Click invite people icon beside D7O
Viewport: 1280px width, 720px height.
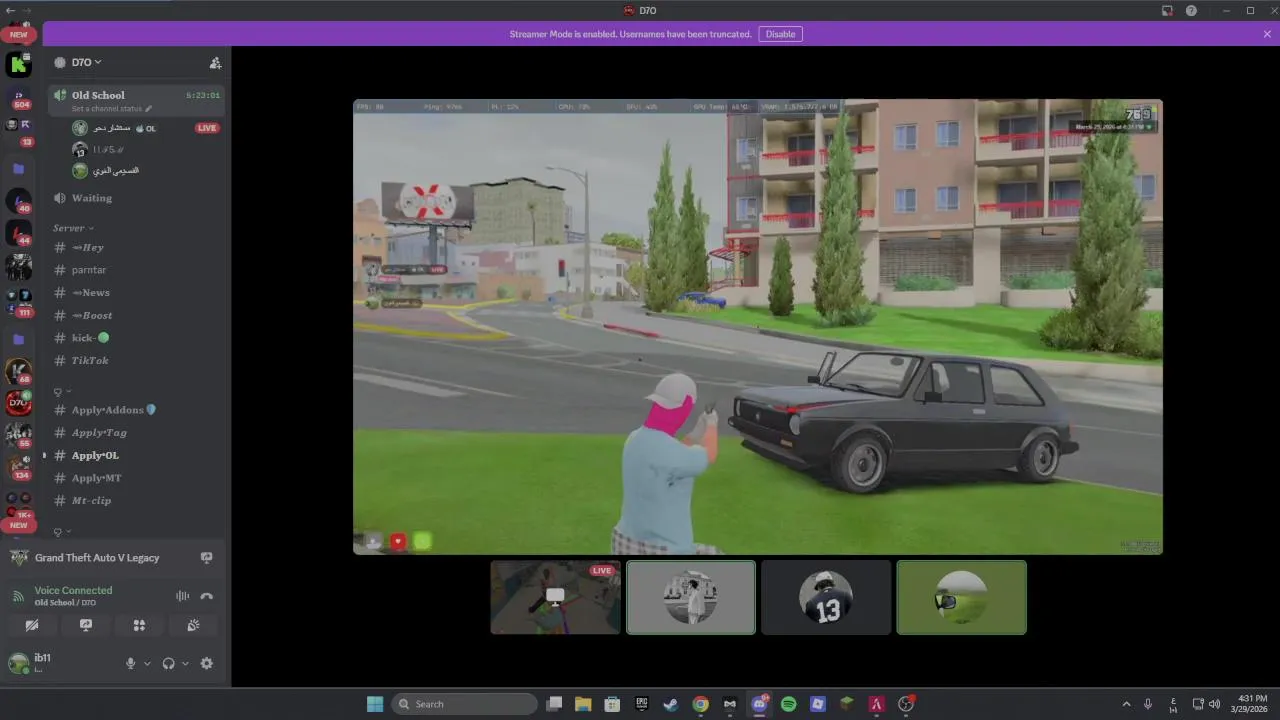215,62
